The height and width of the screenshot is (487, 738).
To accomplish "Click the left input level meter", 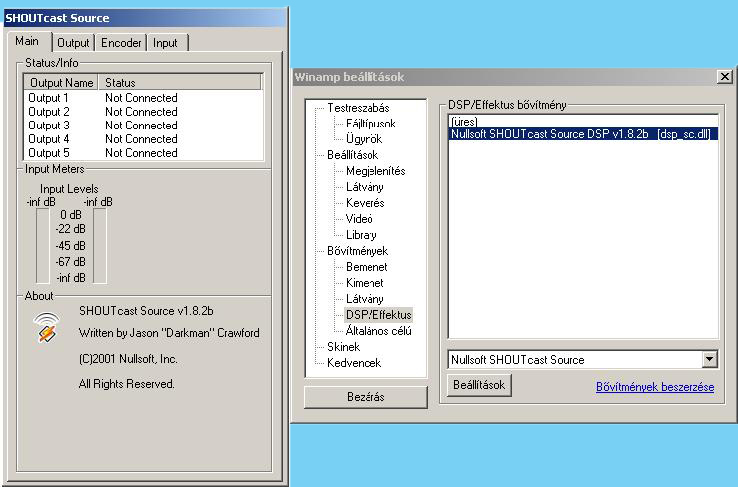I will click(42, 246).
